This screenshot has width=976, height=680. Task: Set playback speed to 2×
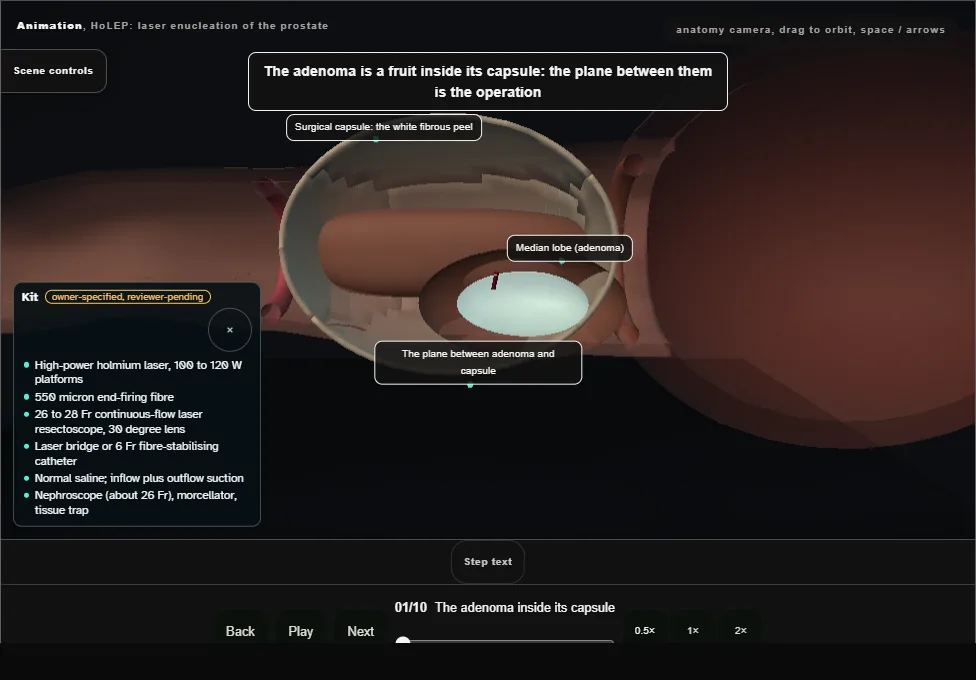tap(741, 630)
